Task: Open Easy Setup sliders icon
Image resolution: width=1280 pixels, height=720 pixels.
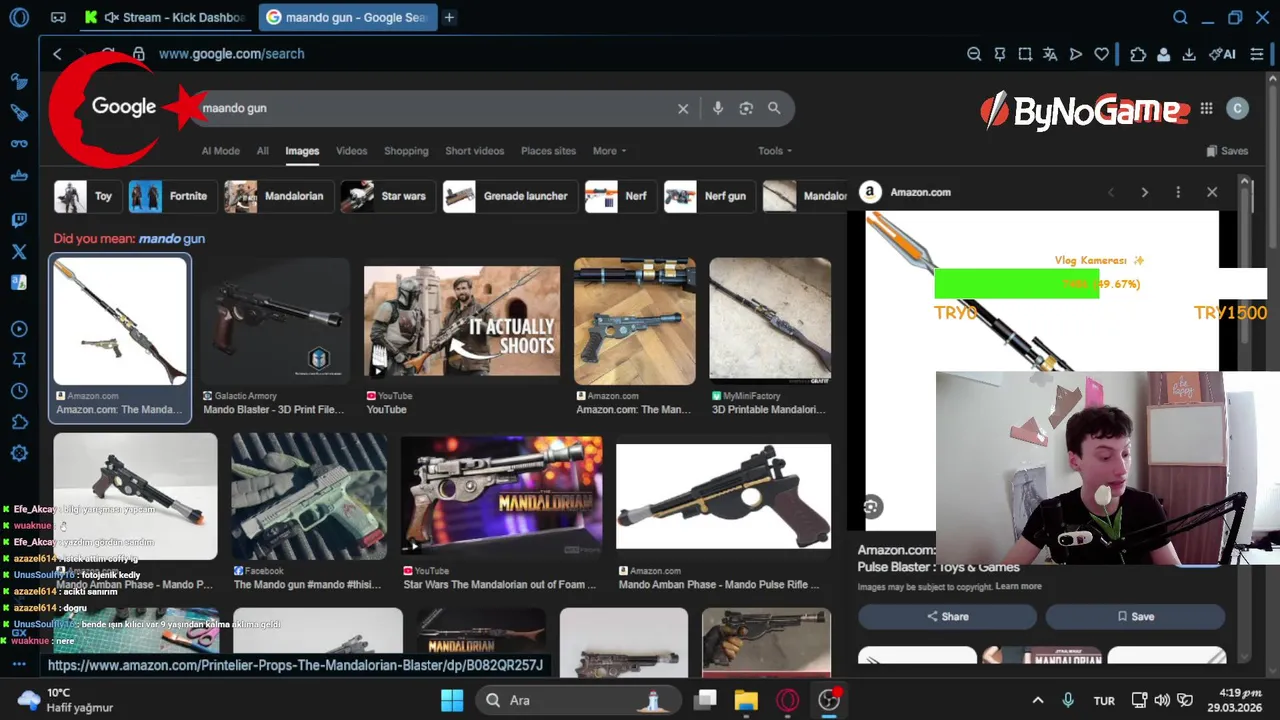Action: [x=1257, y=54]
